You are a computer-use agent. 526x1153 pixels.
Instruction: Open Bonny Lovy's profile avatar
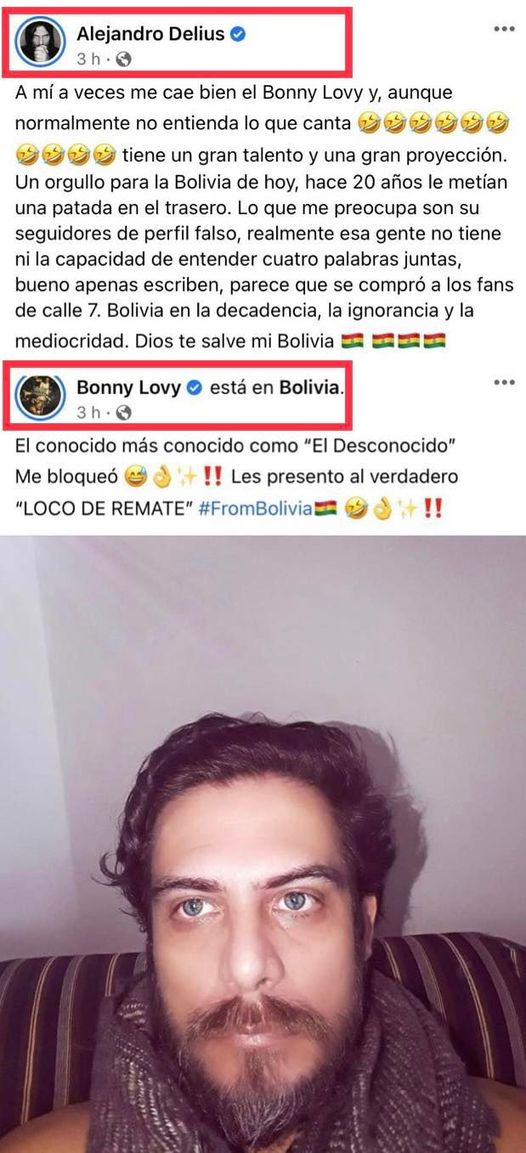40,396
